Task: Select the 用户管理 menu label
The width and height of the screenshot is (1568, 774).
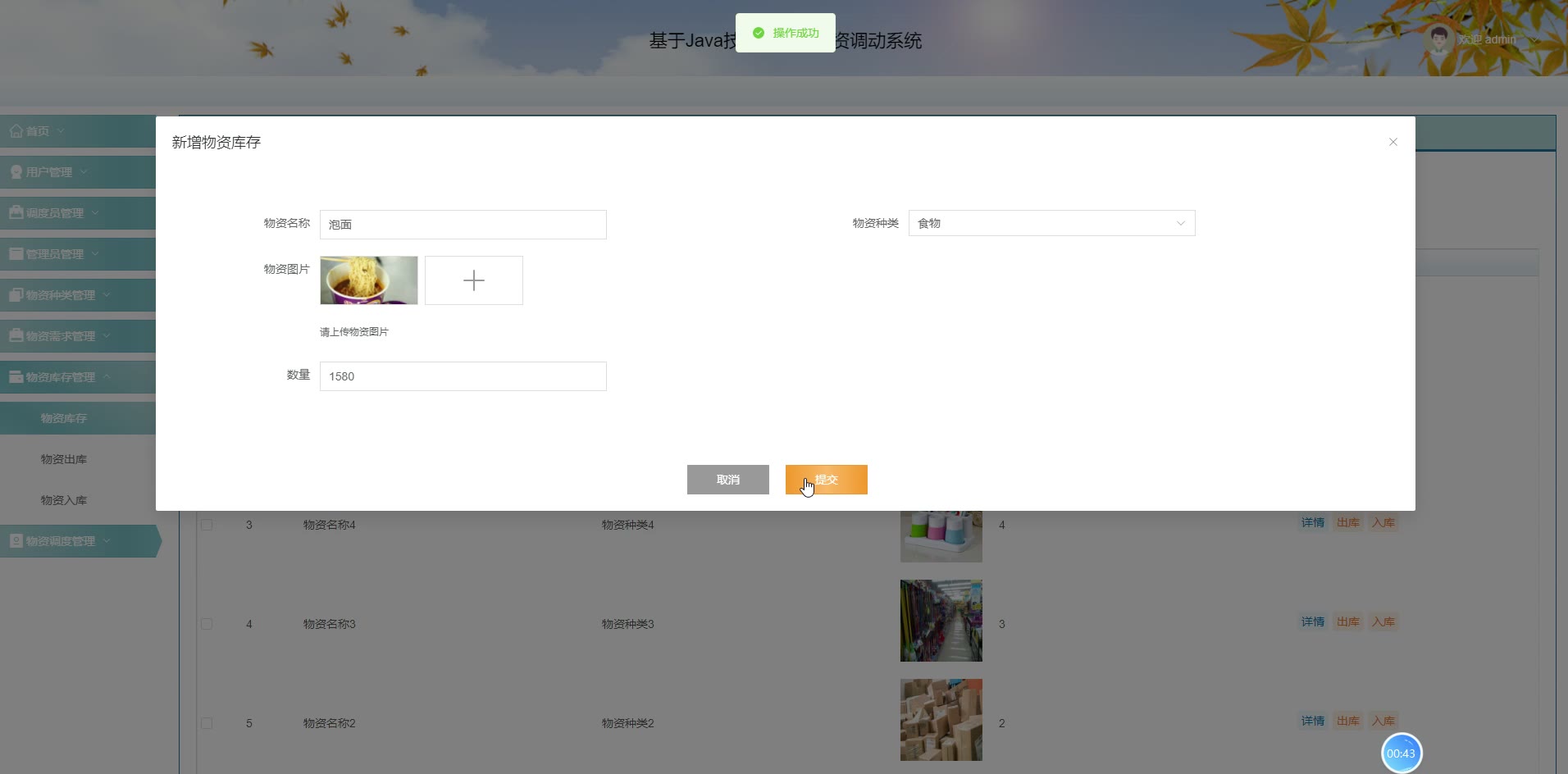Action: click(x=49, y=172)
